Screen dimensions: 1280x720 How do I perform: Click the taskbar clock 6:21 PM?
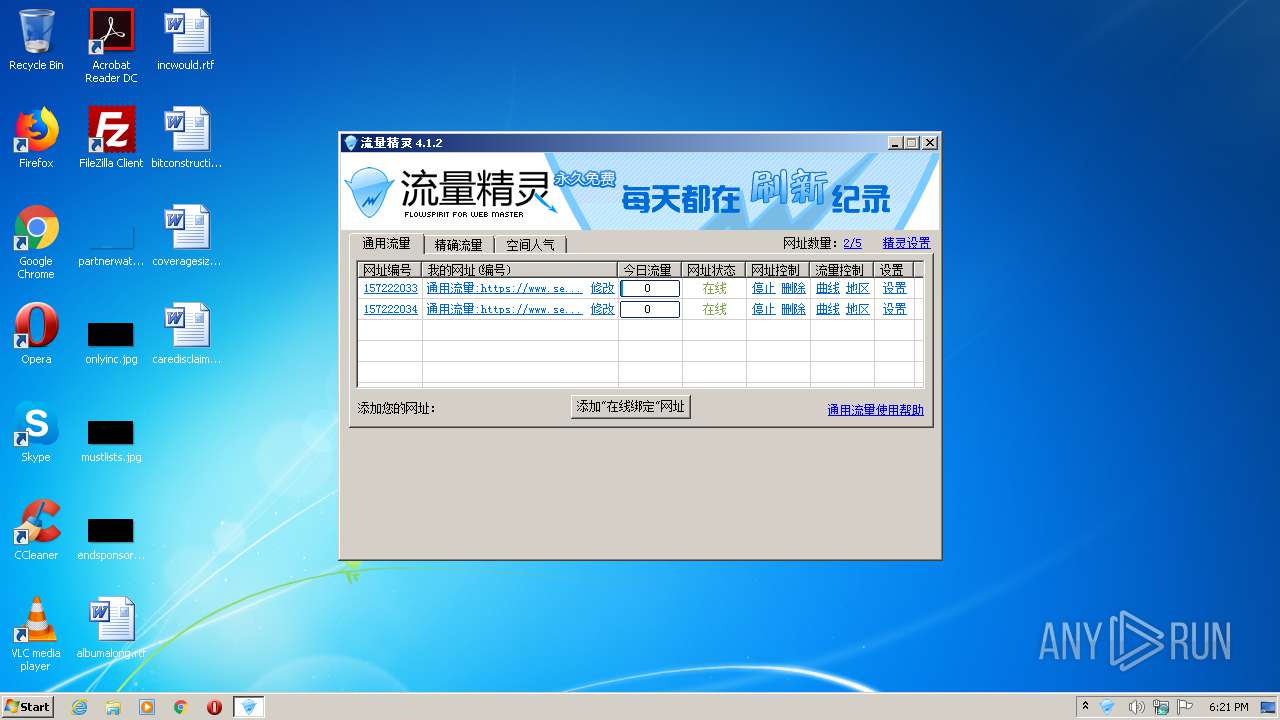click(1228, 707)
